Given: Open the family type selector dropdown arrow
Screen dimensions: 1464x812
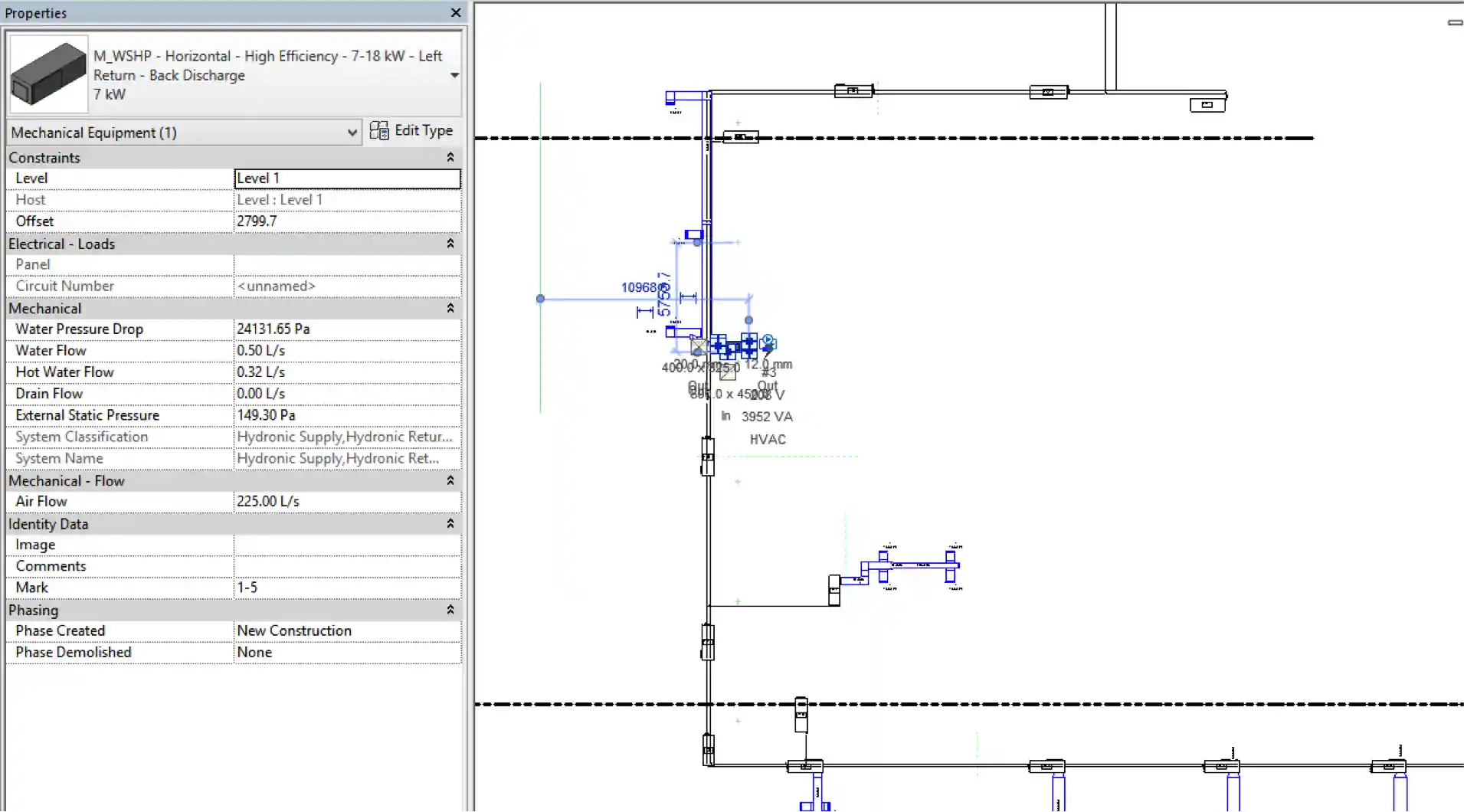Looking at the screenshot, I should coord(454,75).
